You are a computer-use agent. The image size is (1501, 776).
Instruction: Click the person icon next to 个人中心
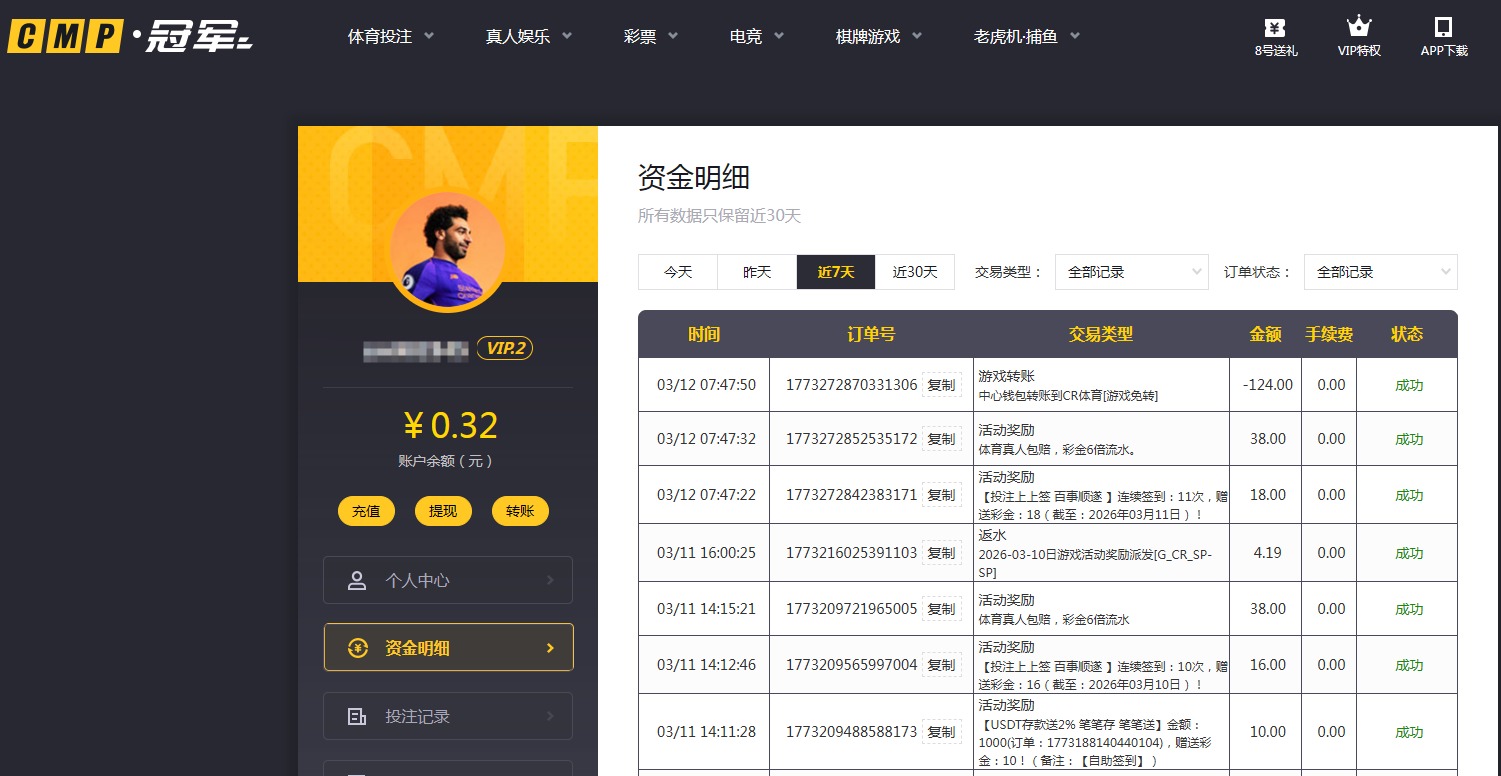[x=357, y=580]
